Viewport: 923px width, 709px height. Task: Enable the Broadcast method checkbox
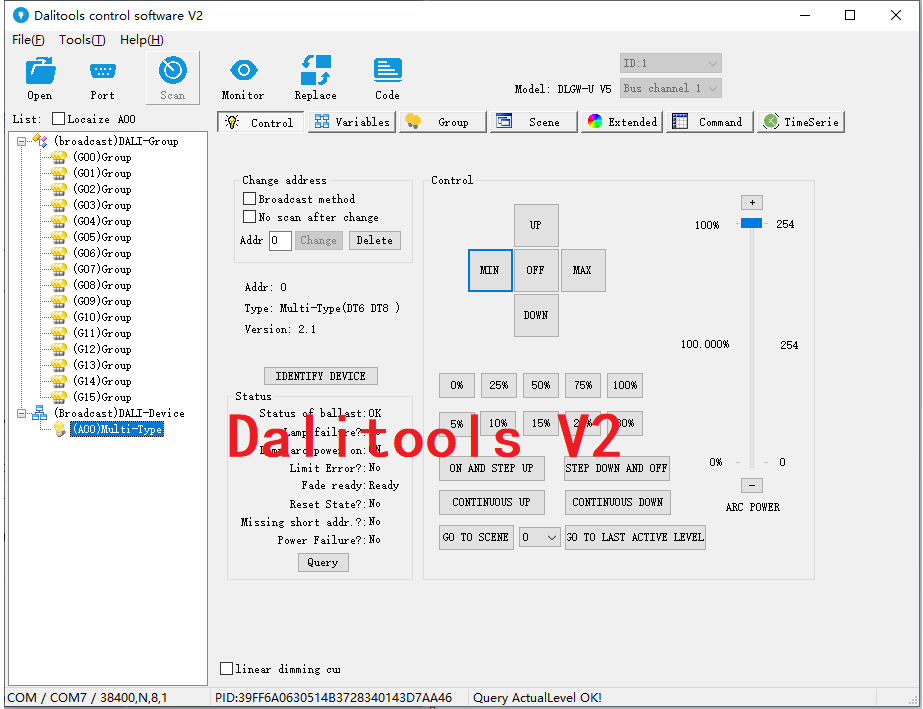pos(250,199)
